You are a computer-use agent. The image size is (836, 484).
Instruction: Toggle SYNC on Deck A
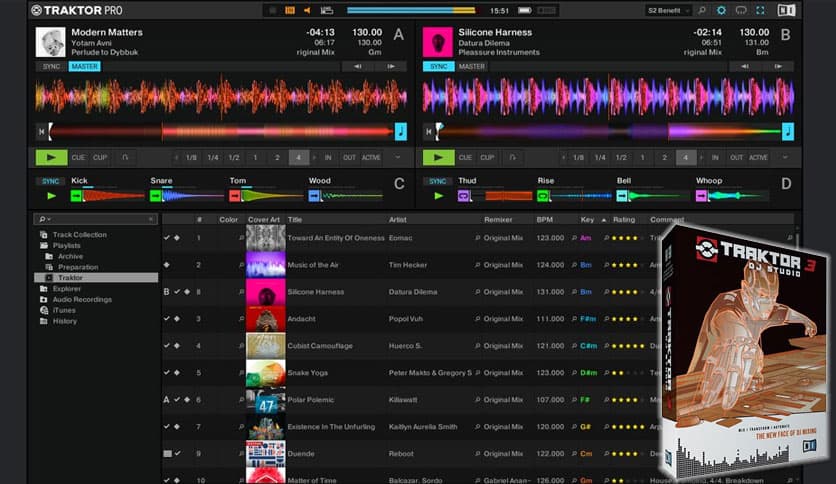pos(51,67)
